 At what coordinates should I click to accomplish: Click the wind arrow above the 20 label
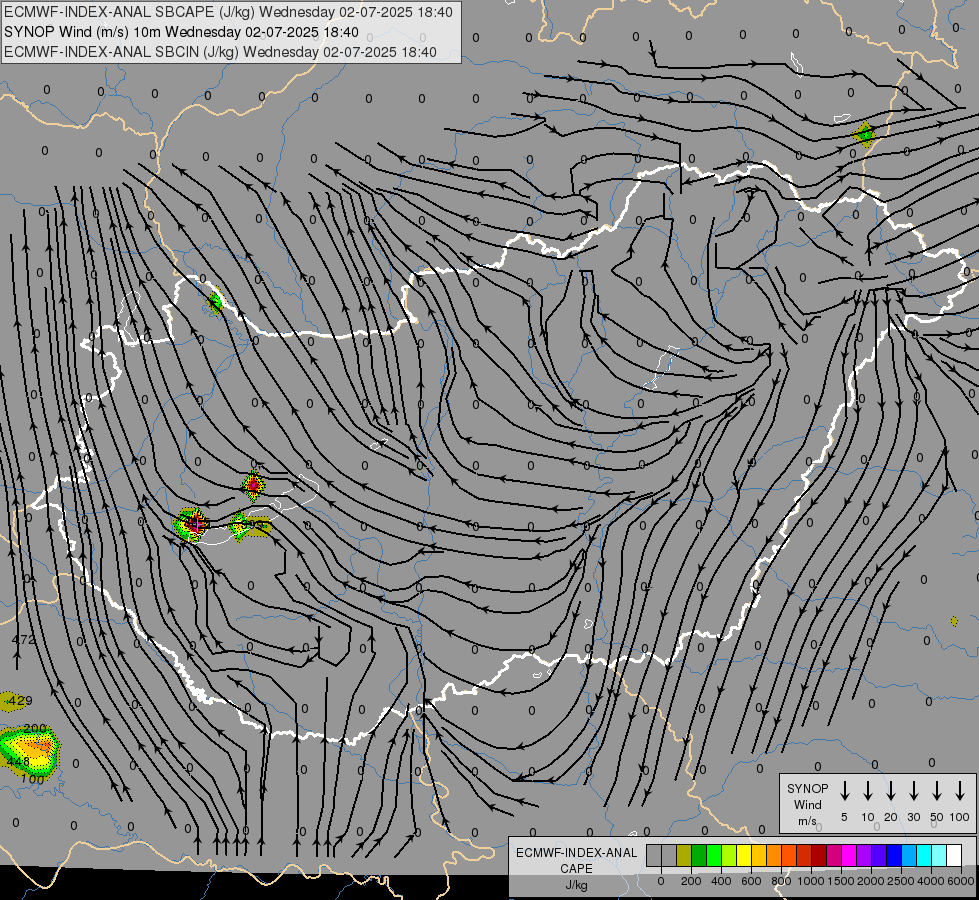pos(891,790)
